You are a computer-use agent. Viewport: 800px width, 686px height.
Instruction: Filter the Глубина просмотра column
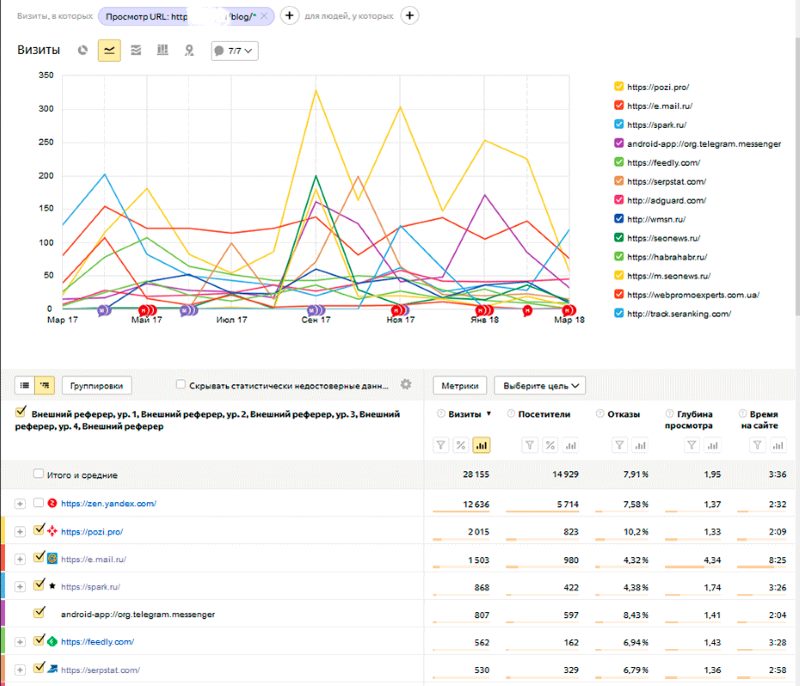click(692, 445)
